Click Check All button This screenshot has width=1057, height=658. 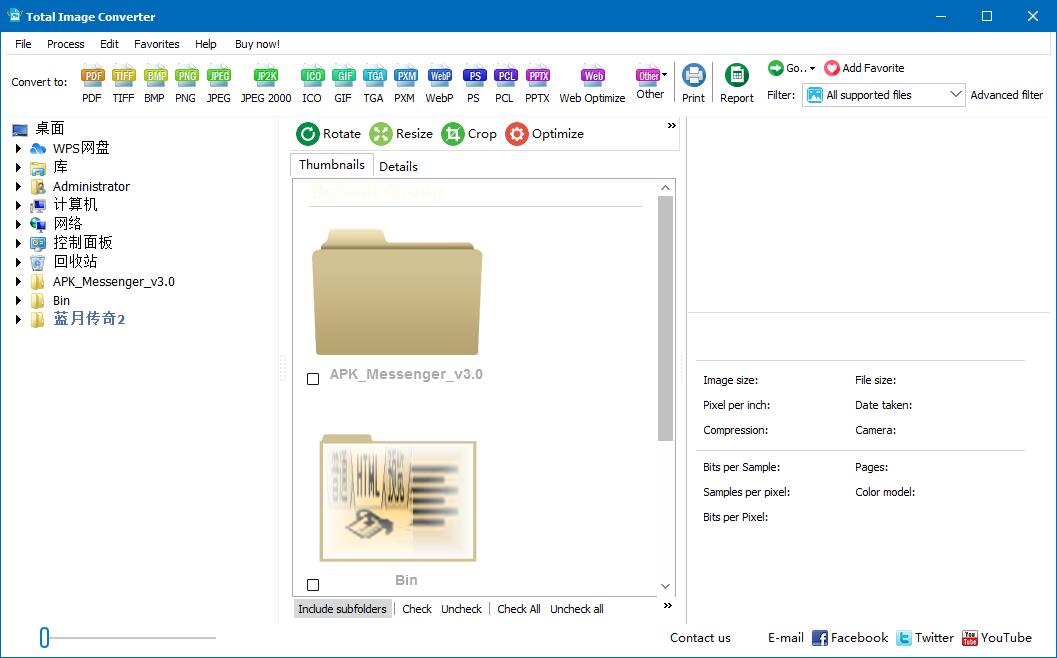(x=518, y=609)
